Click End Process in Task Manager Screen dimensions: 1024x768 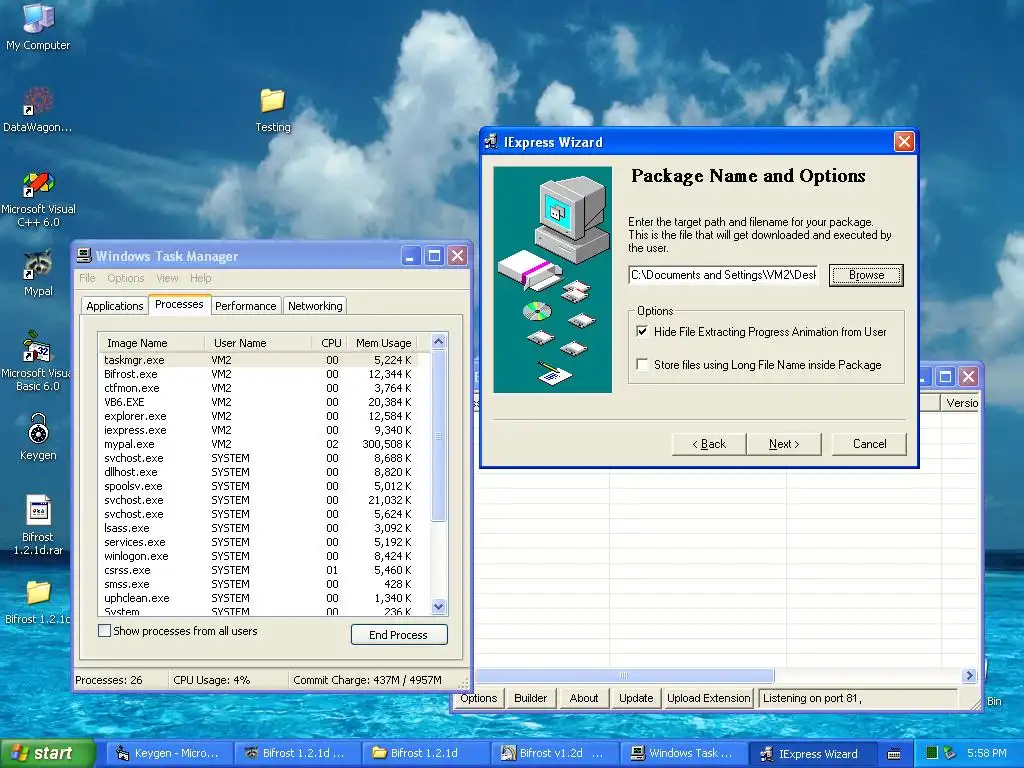click(x=398, y=635)
